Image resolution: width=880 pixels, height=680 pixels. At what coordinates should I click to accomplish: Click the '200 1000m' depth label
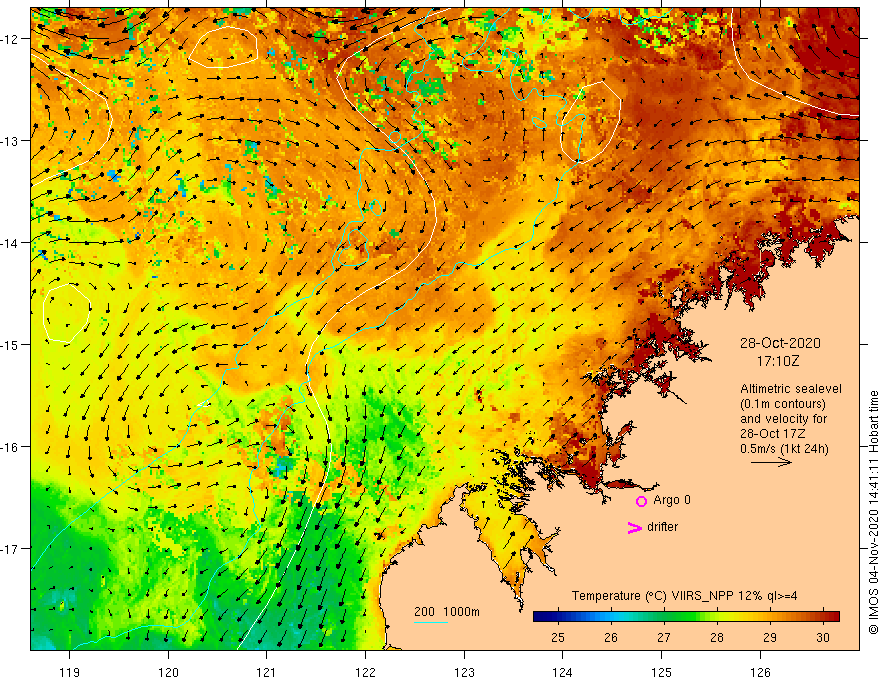[x=447, y=612]
